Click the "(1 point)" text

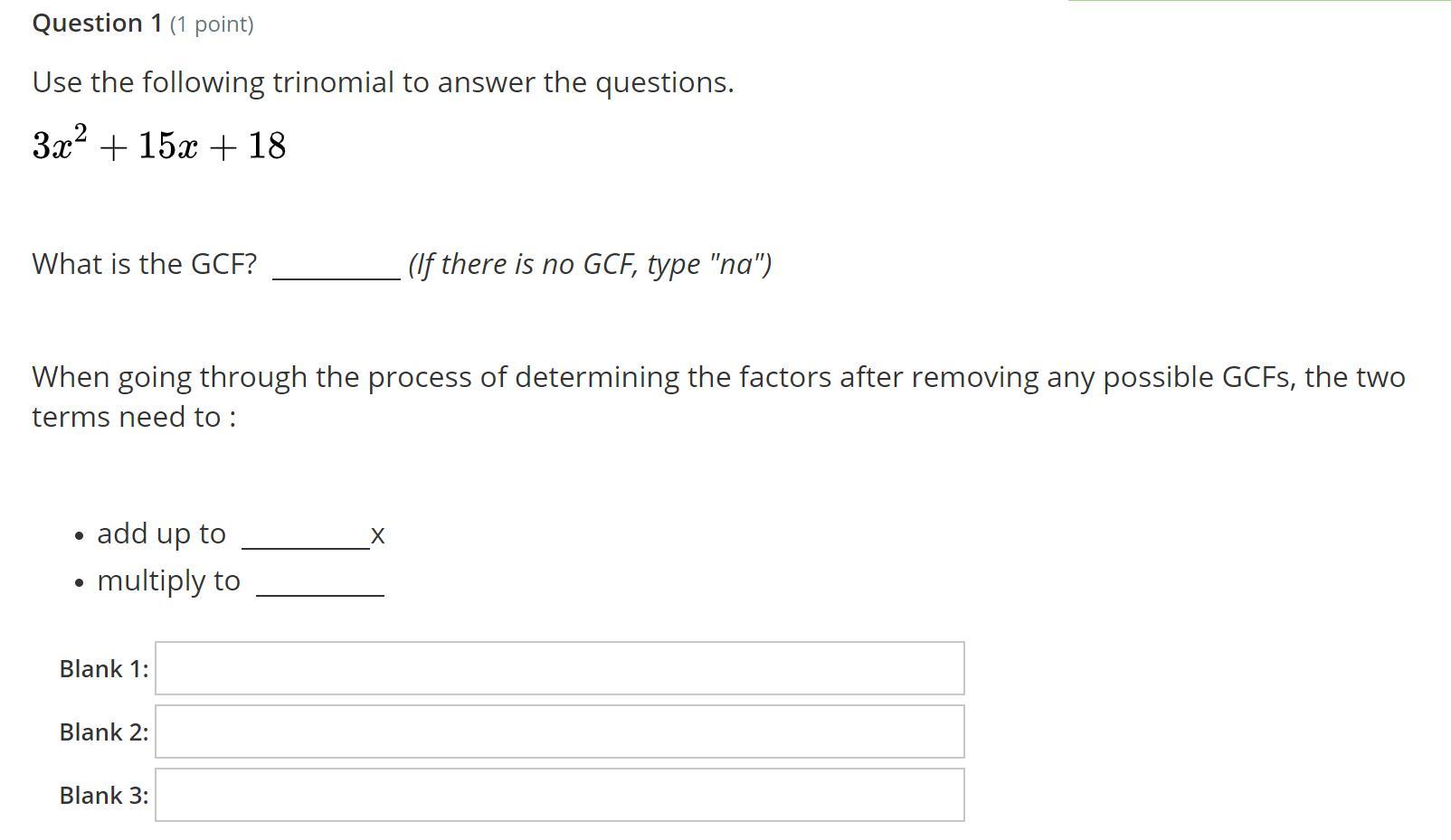212,24
